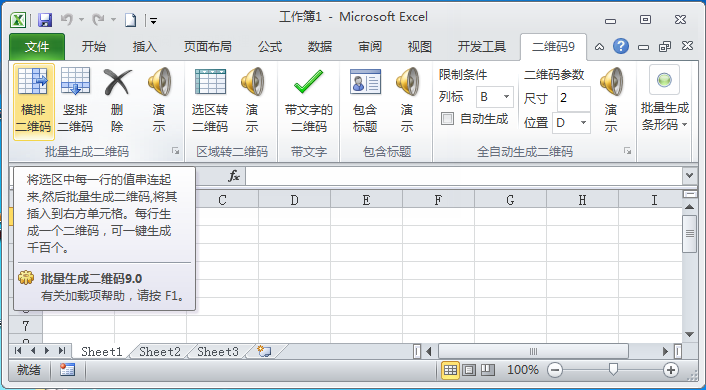
Task: Minimize the ribbon with caret icon
Action: coord(599,47)
